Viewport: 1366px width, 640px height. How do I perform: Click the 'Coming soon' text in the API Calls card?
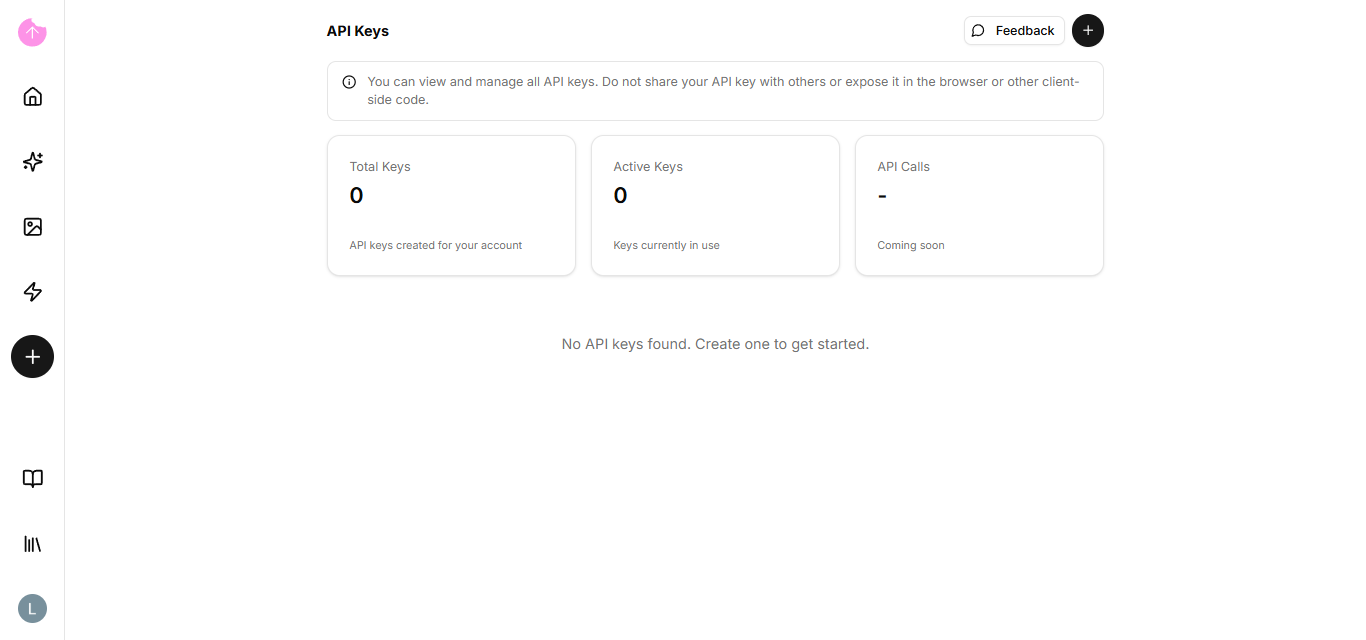click(x=910, y=245)
